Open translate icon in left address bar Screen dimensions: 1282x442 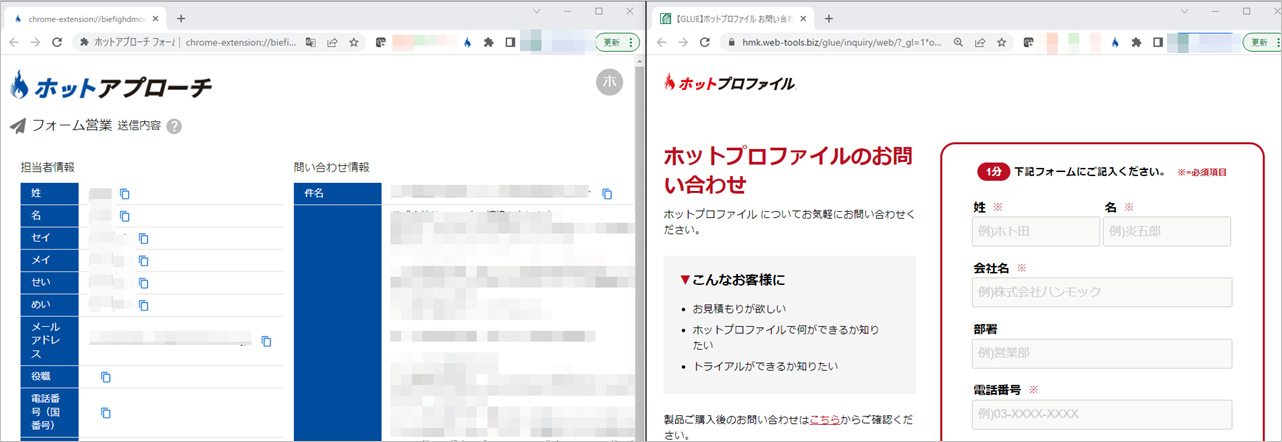(310, 43)
